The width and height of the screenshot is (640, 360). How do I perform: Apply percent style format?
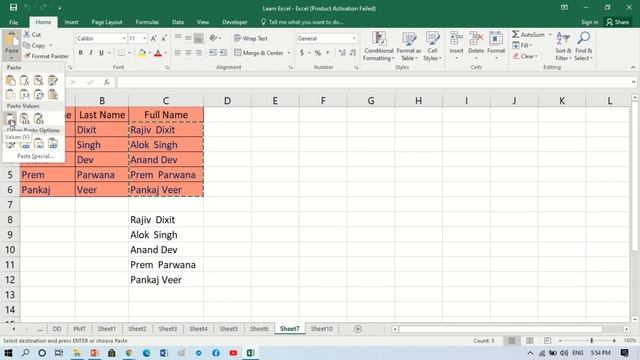pyautogui.click(x=318, y=53)
